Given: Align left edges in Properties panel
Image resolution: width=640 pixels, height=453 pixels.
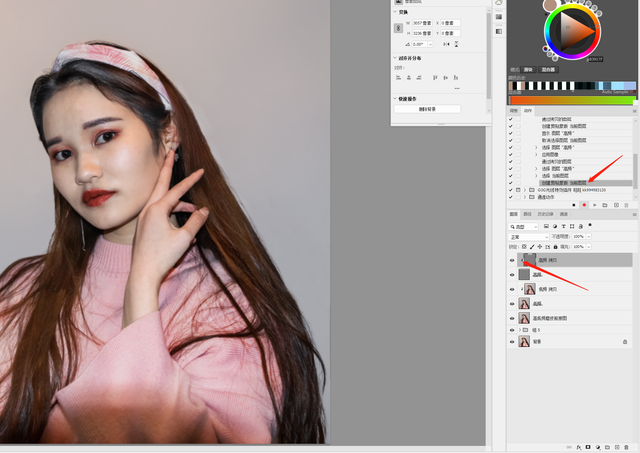Looking at the screenshot, I should click(398, 78).
